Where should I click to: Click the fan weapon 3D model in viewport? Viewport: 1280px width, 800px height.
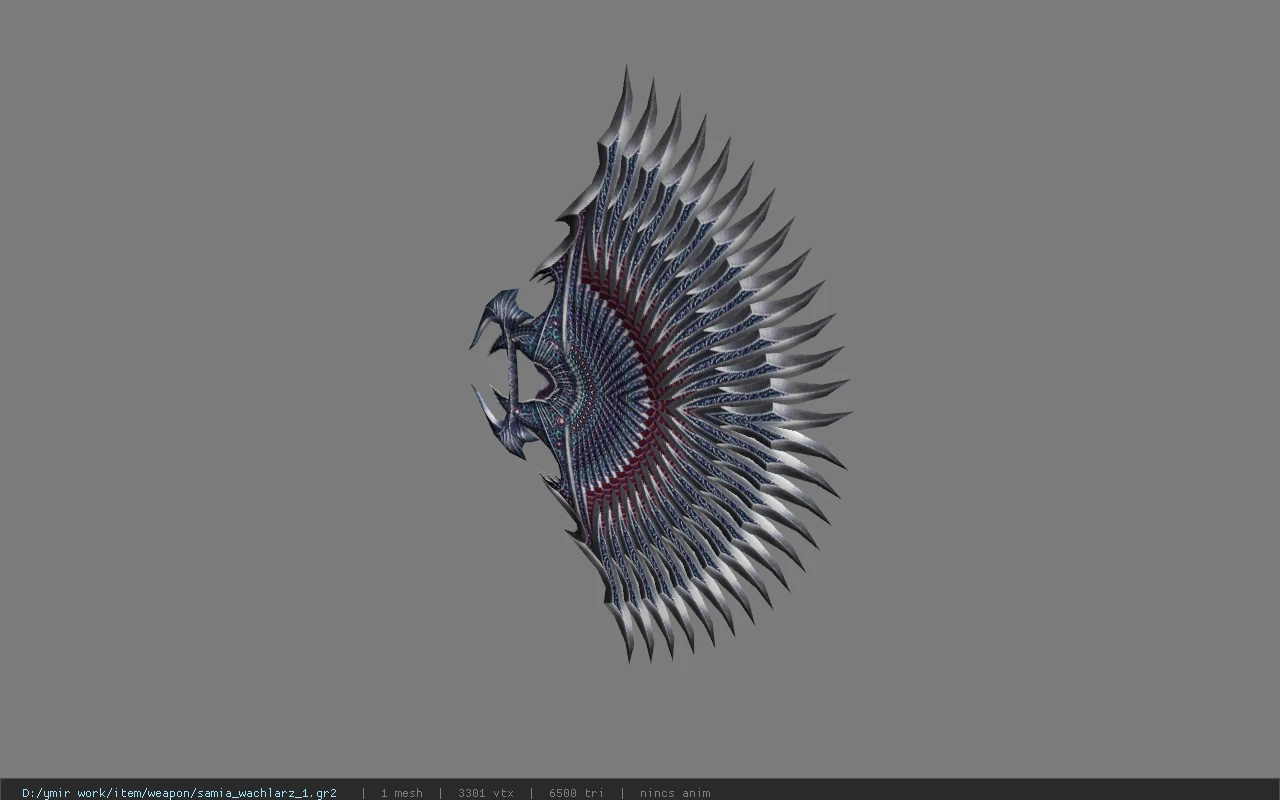660,365
